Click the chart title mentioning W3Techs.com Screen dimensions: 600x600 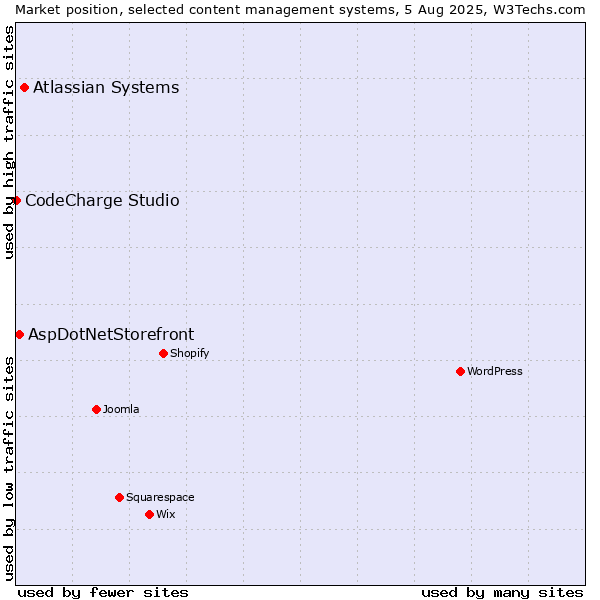pyautogui.click(x=300, y=10)
